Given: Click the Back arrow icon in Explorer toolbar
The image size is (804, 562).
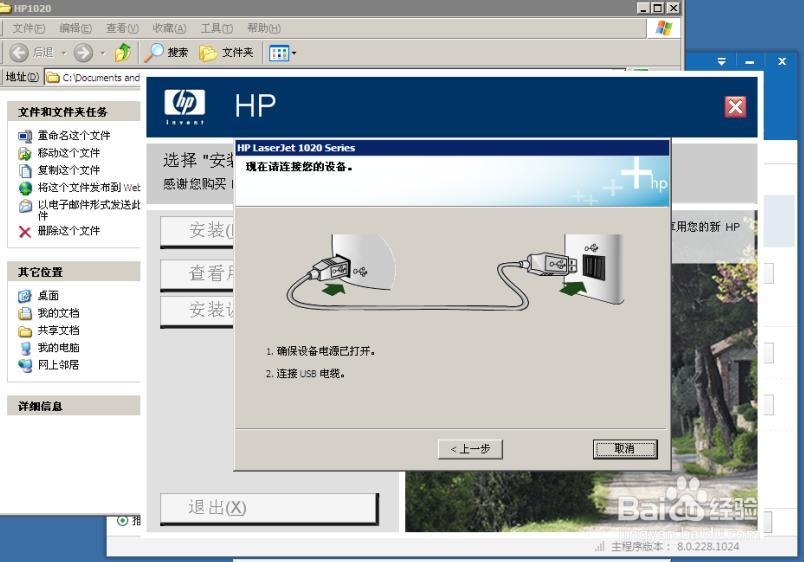Looking at the screenshot, I should [19, 52].
